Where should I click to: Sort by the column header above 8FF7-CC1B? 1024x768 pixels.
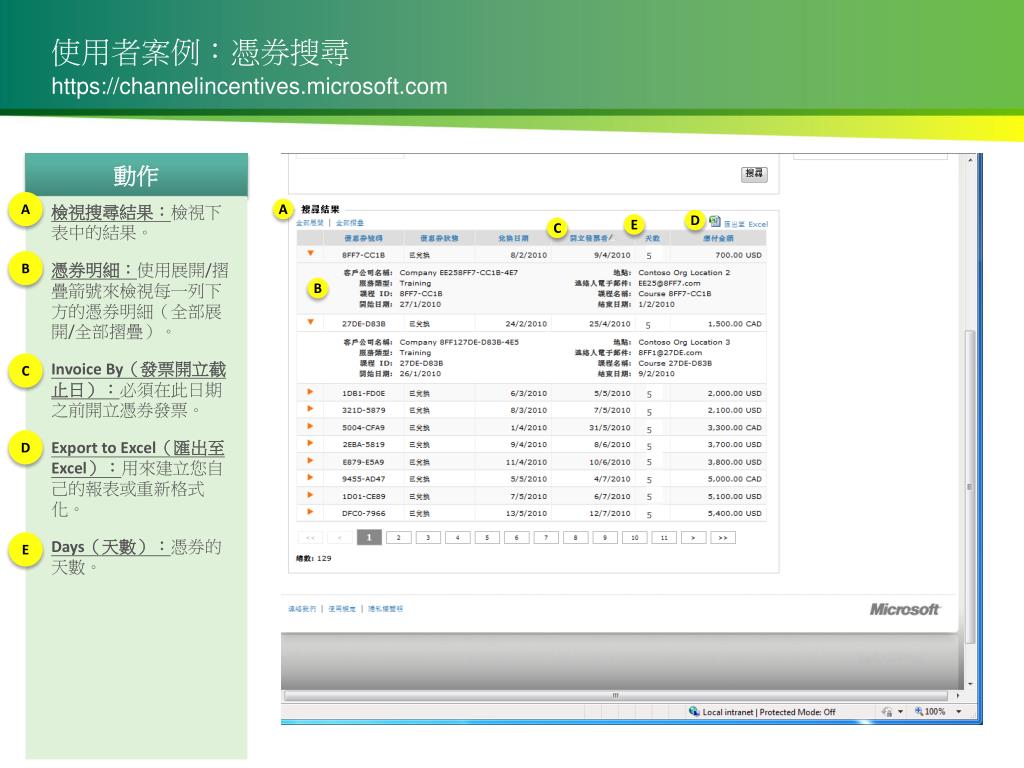364,238
